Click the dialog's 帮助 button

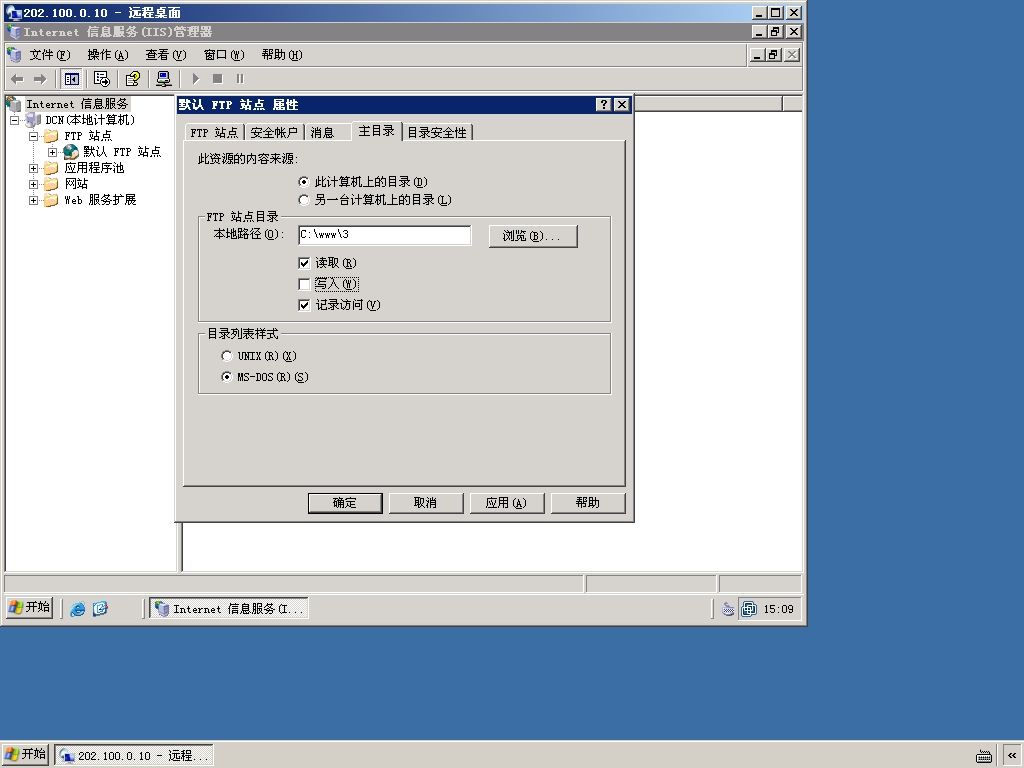(x=588, y=503)
